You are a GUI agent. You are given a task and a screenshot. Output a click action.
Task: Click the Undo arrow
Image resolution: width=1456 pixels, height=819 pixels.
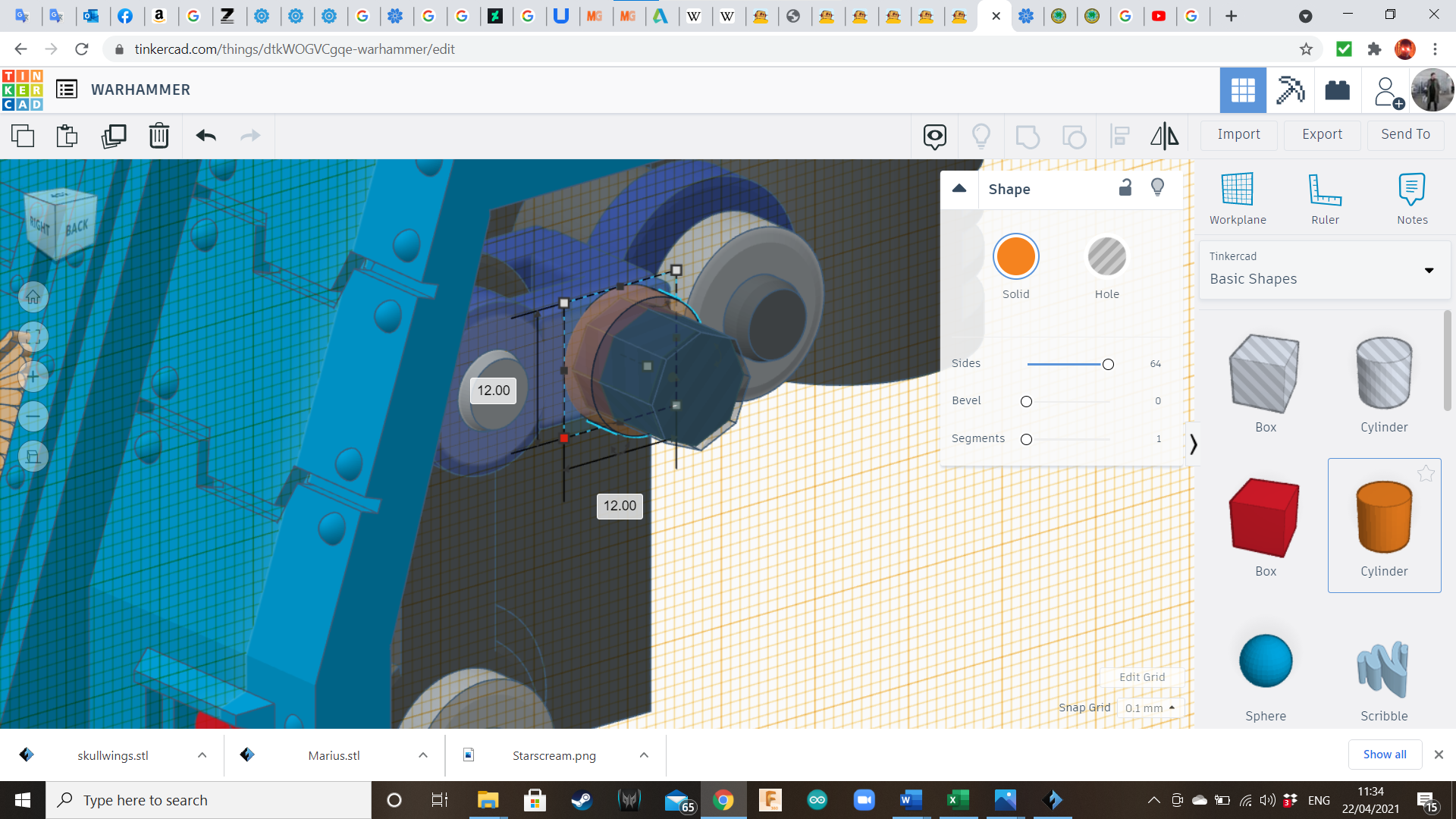(206, 136)
